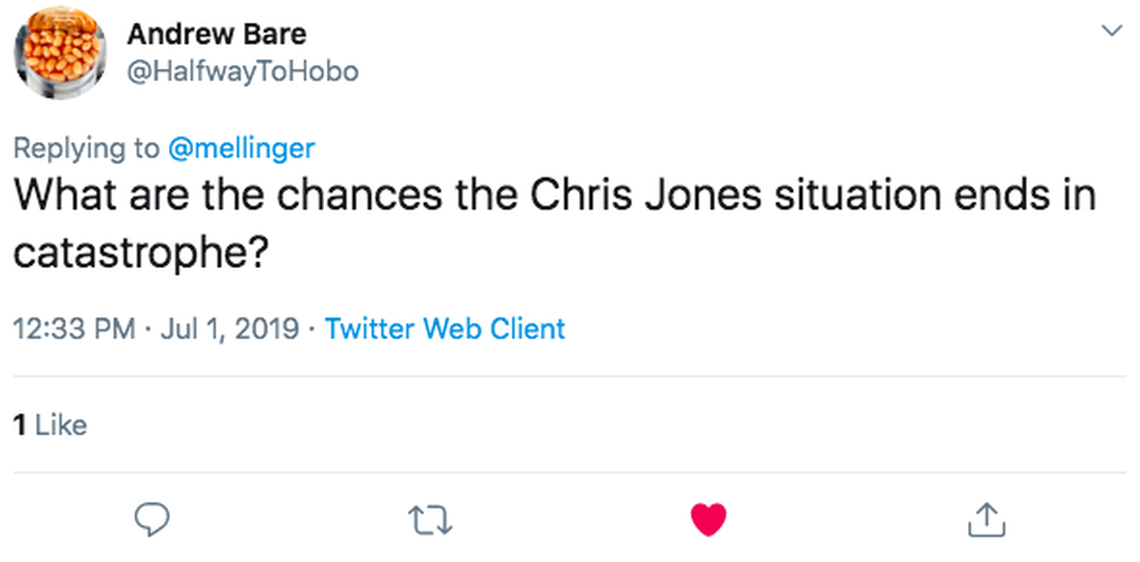Click the Jul 1, 2019 date
The height and width of the screenshot is (562, 1140).
click(x=228, y=328)
